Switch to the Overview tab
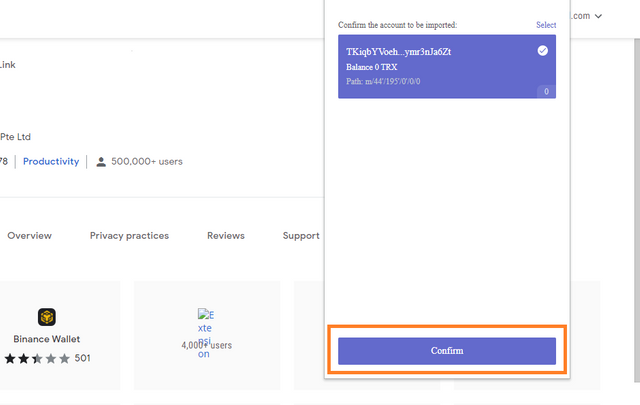640x405 pixels. (29, 236)
